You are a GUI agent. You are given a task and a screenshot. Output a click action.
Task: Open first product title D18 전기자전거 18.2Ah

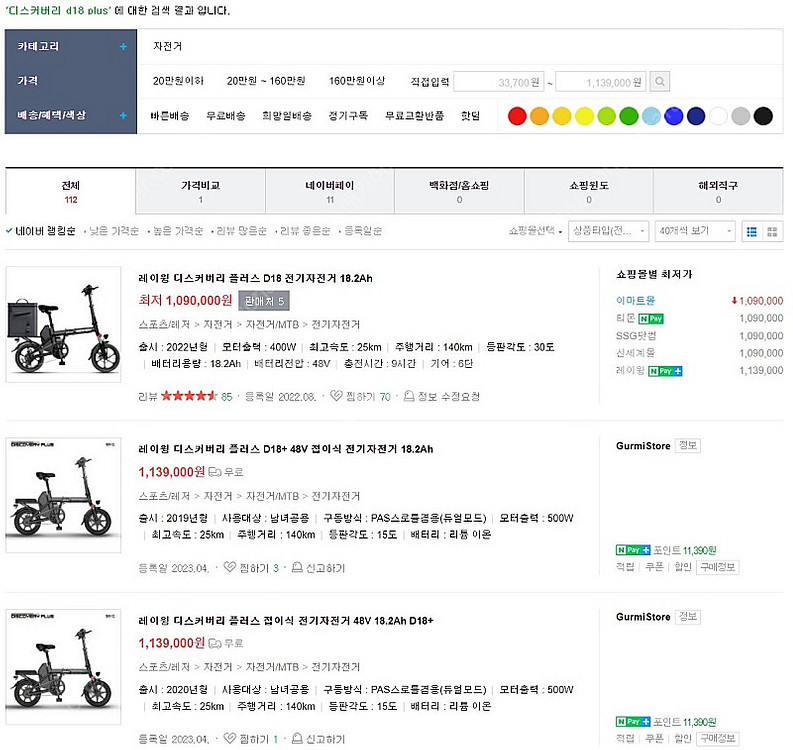[255, 278]
